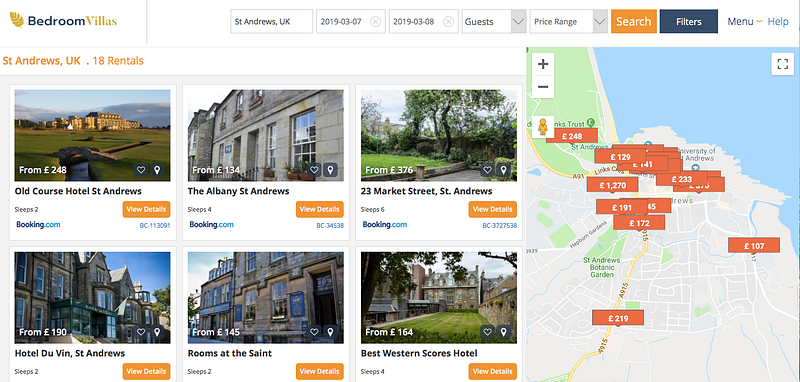
Task: Click listing code BC-113091
Action: click(155, 225)
